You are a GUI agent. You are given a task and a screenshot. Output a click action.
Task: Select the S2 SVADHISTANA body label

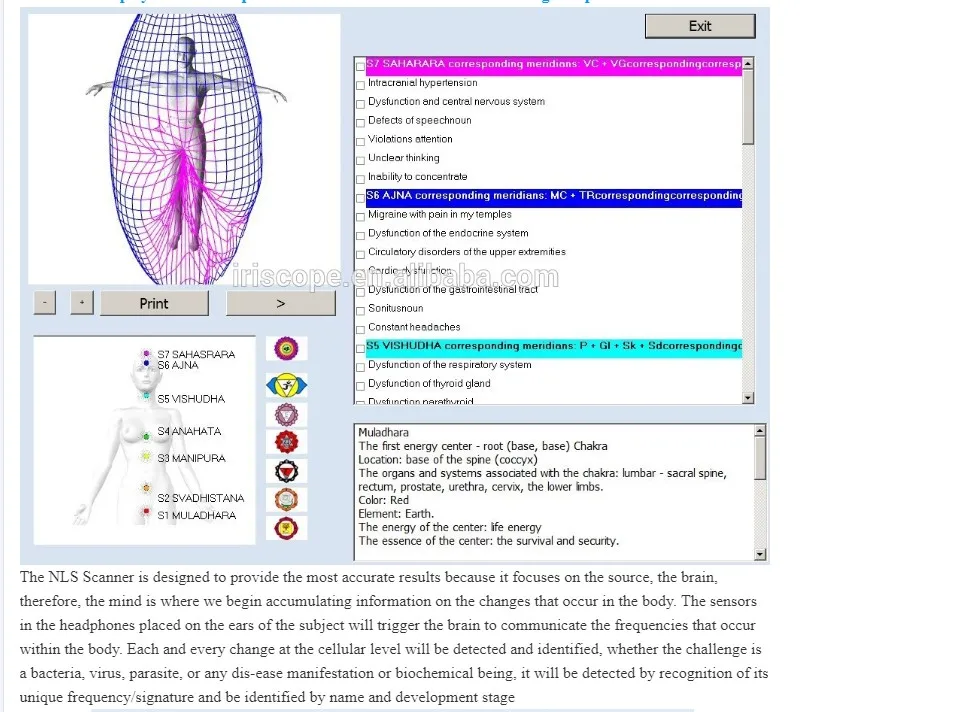[201, 499]
